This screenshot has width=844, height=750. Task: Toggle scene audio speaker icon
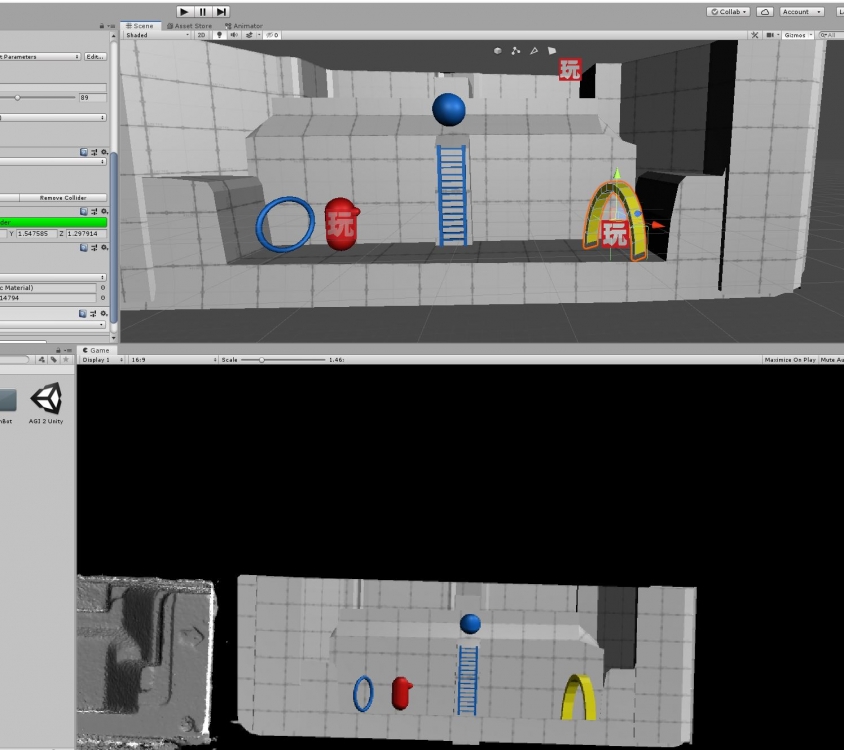pyautogui.click(x=234, y=35)
